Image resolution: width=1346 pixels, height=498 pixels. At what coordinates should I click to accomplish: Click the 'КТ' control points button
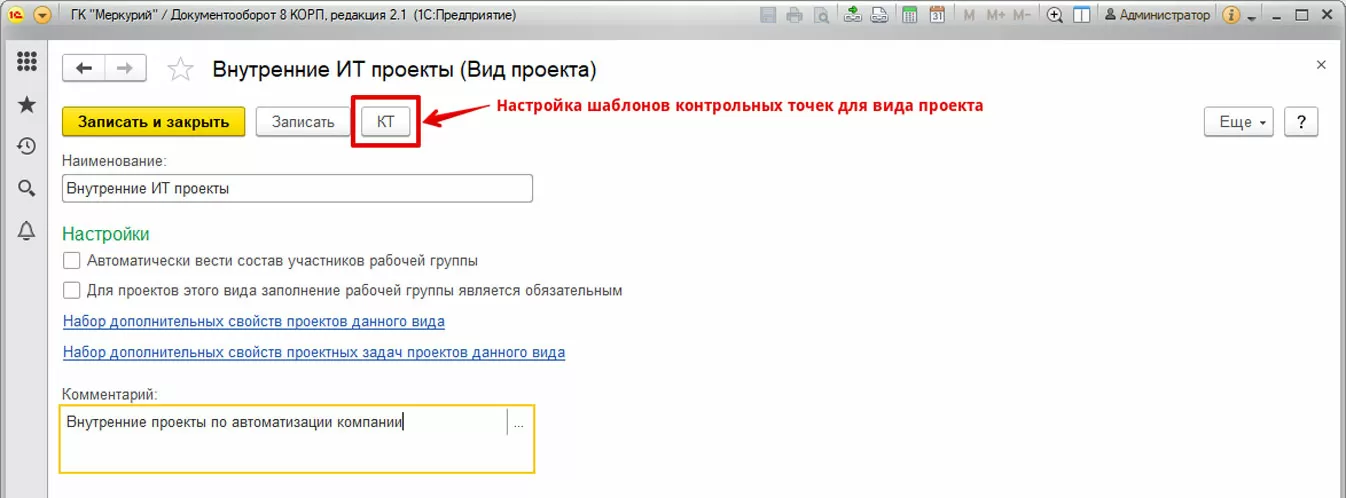tap(385, 122)
